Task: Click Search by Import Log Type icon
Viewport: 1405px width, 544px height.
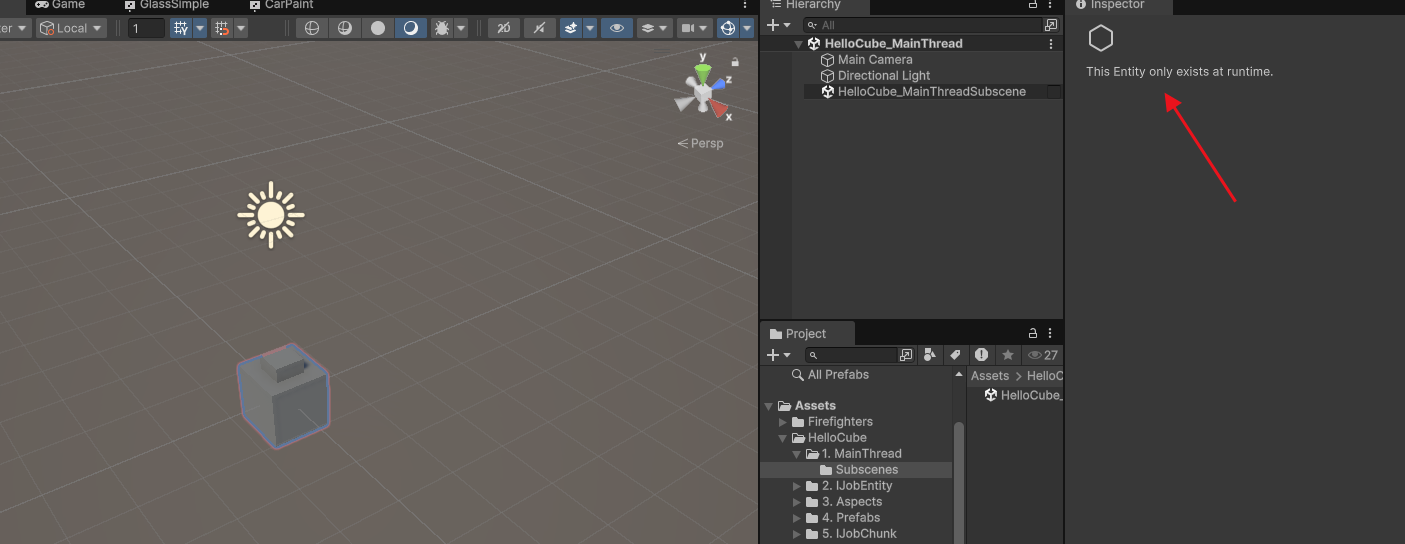Action: 982,355
